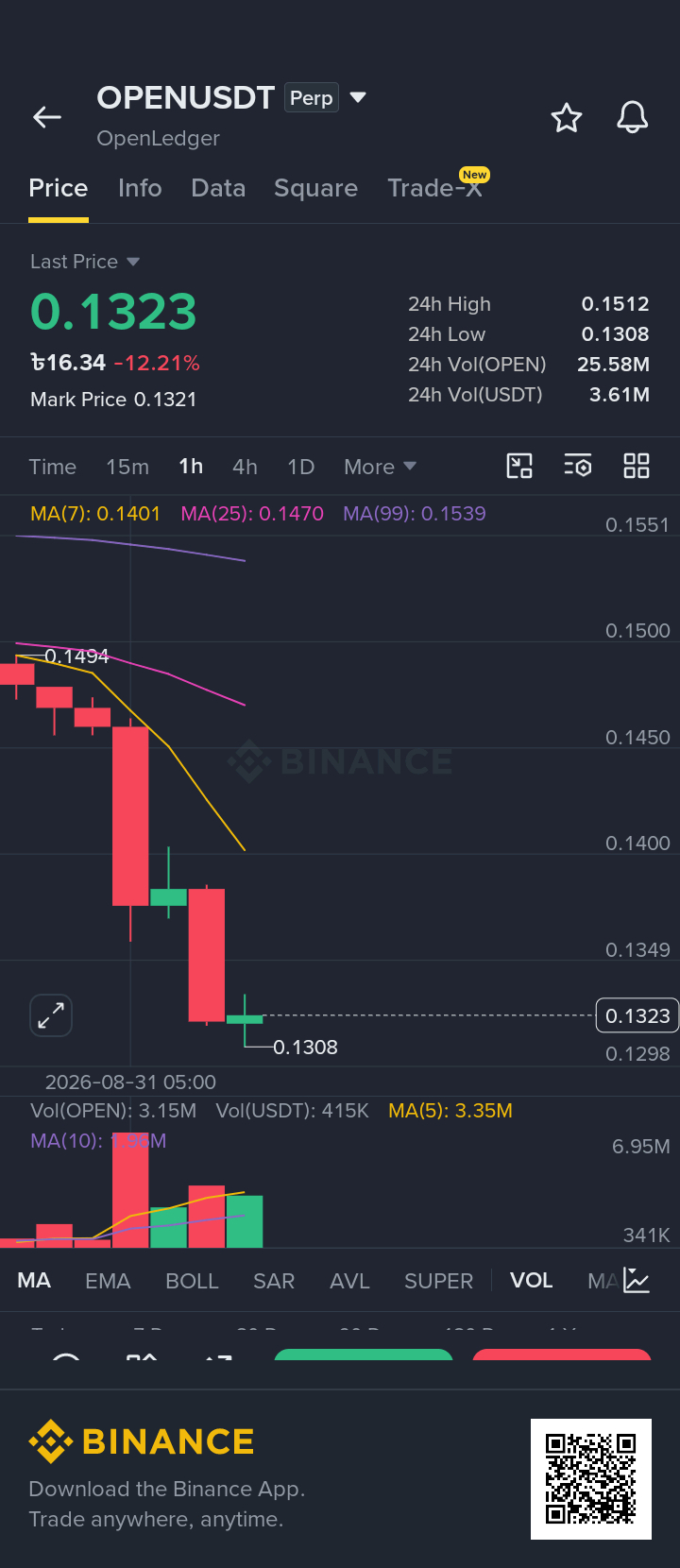This screenshot has height=1568, width=680.
Task: Click the OpenLedger project name
Action: point(158,138)
